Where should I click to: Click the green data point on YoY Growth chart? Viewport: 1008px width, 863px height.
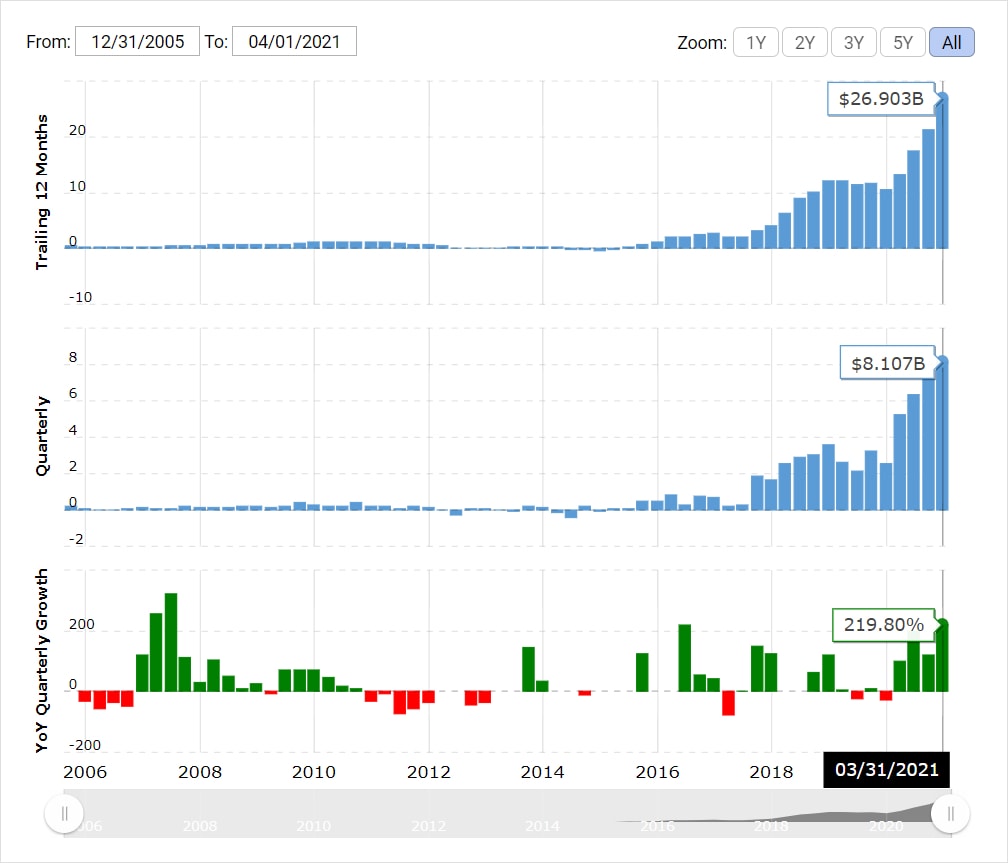[x=943, y=624]
